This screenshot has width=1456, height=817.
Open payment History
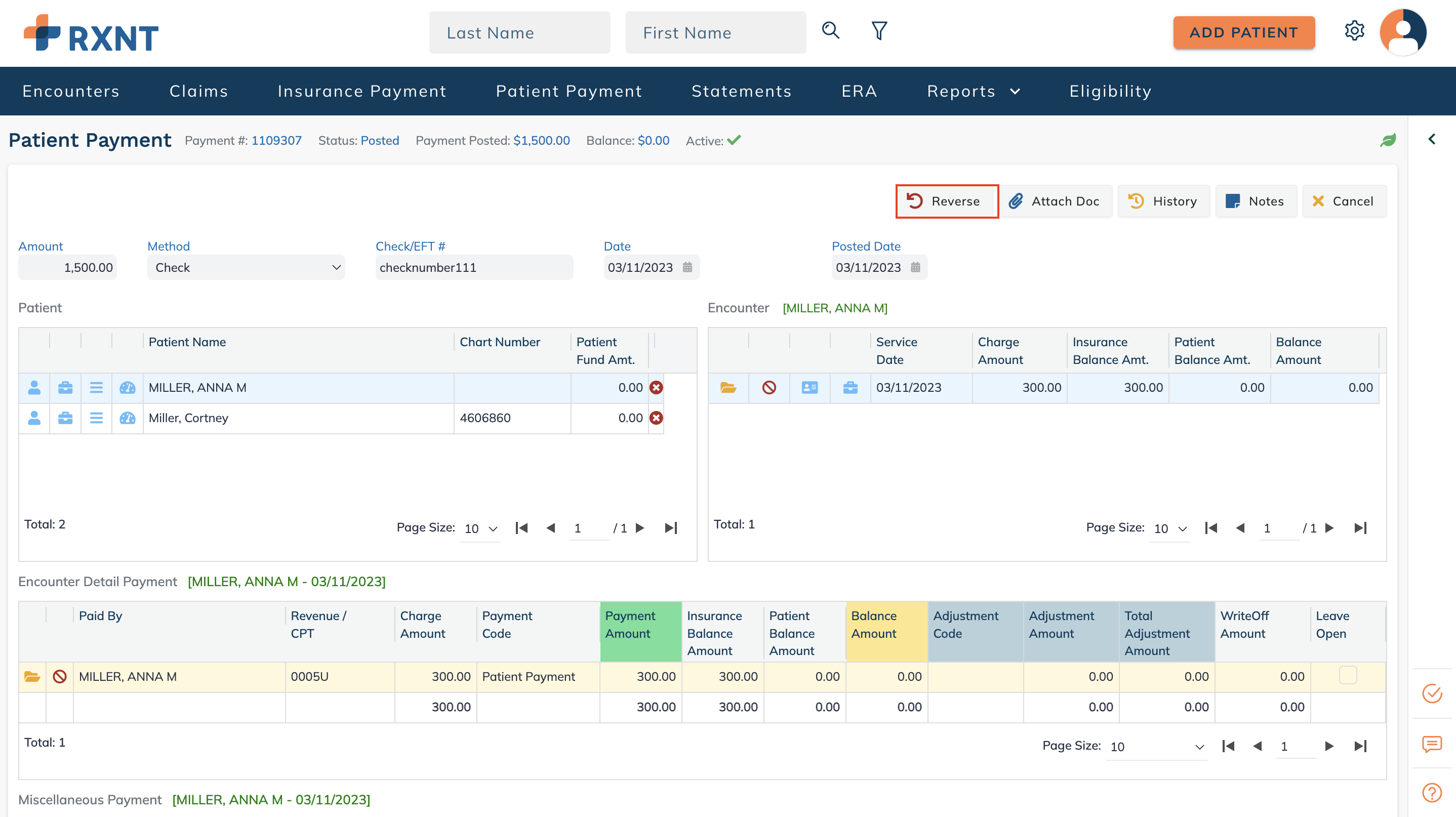(1163, 201)
